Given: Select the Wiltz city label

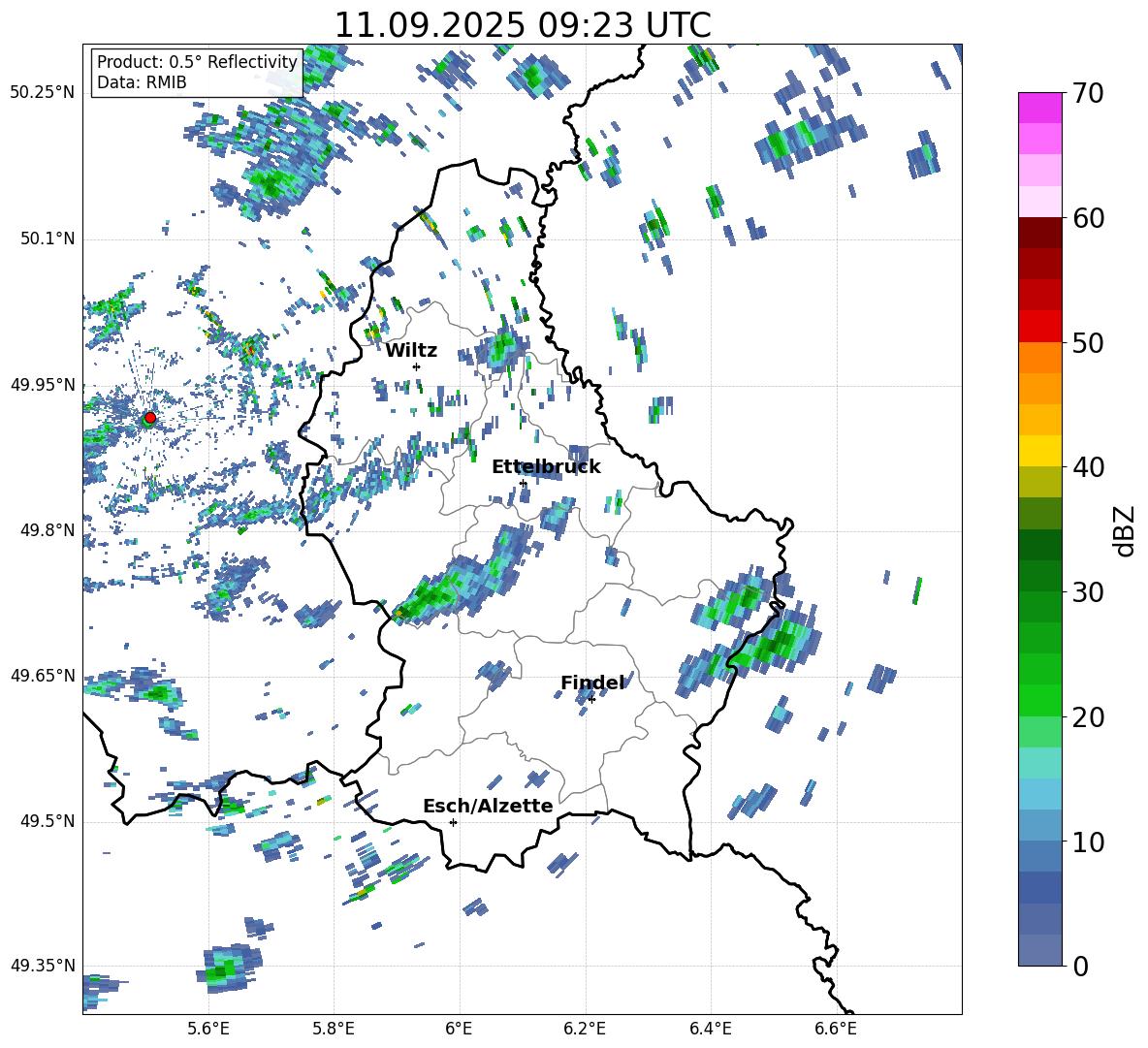Looking at the screenshot, I should 411,351.
